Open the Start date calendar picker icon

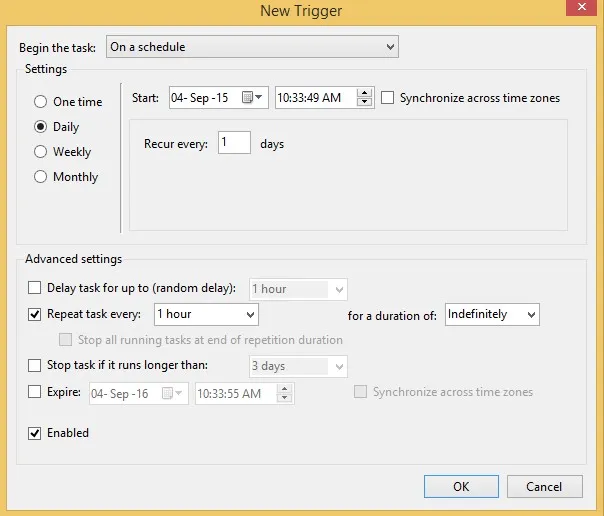(252, 97)
